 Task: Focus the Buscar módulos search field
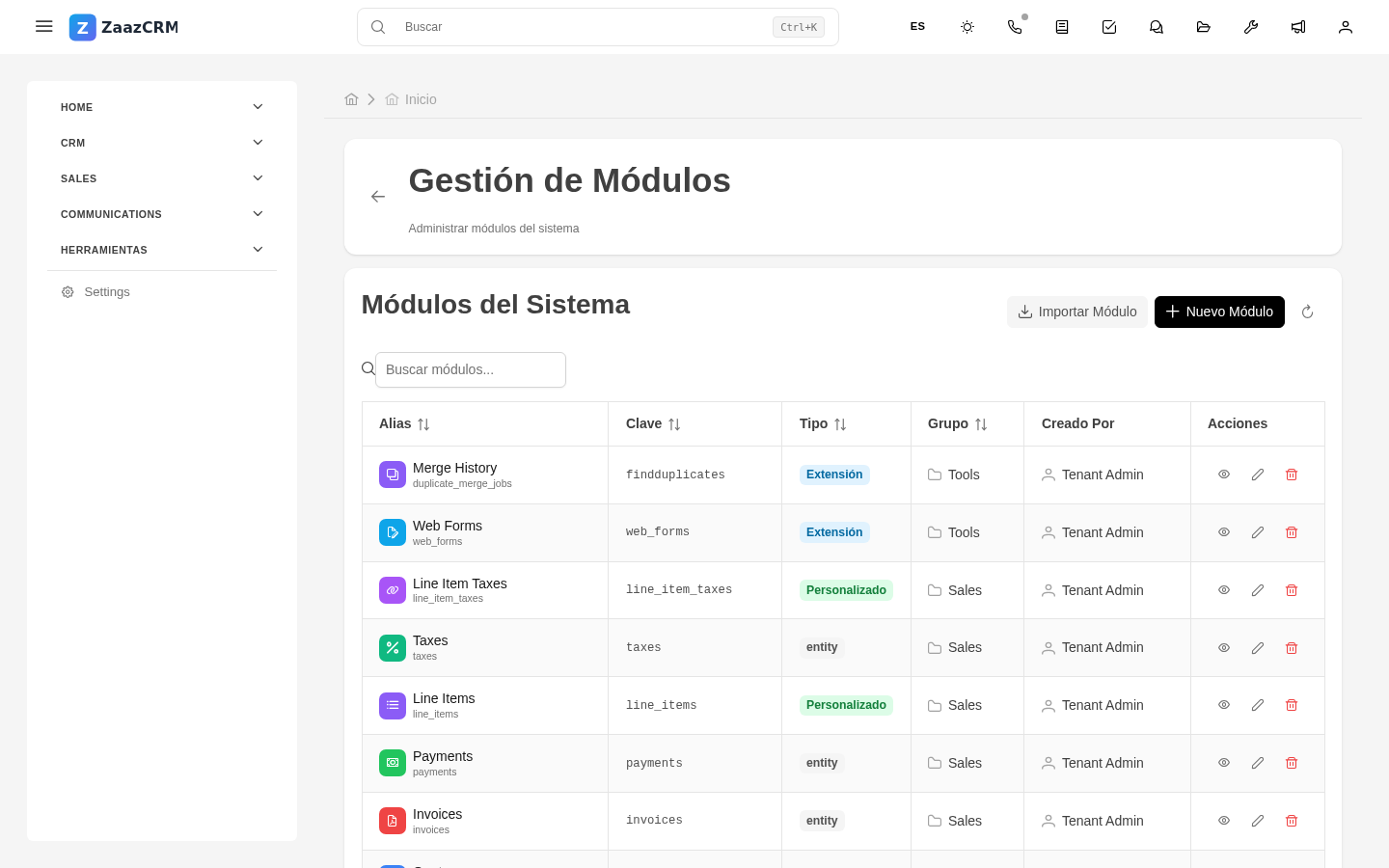tap(471, 369)
